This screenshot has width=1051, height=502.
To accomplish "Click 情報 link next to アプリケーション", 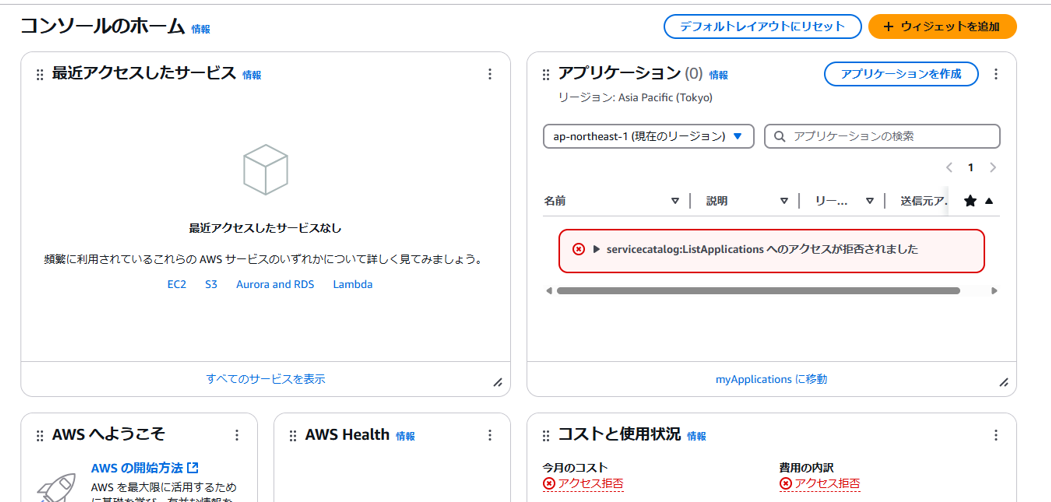I will (x=719, y=75).
